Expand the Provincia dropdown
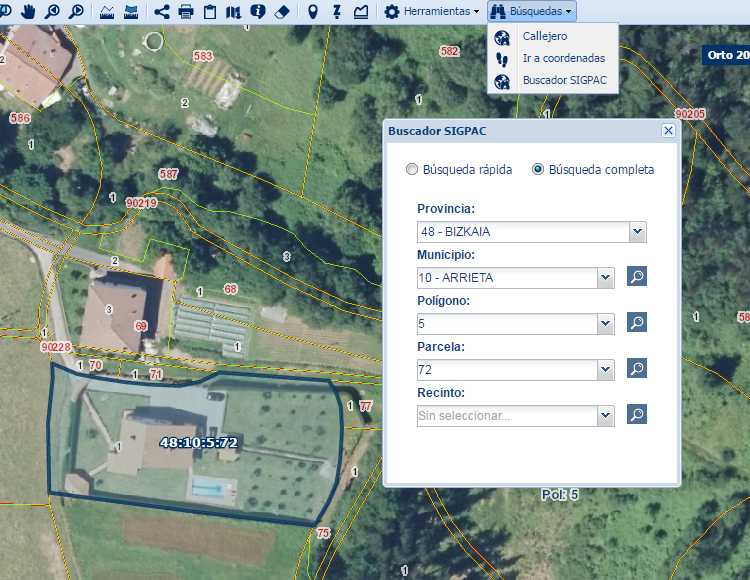 tap(637, 232)
